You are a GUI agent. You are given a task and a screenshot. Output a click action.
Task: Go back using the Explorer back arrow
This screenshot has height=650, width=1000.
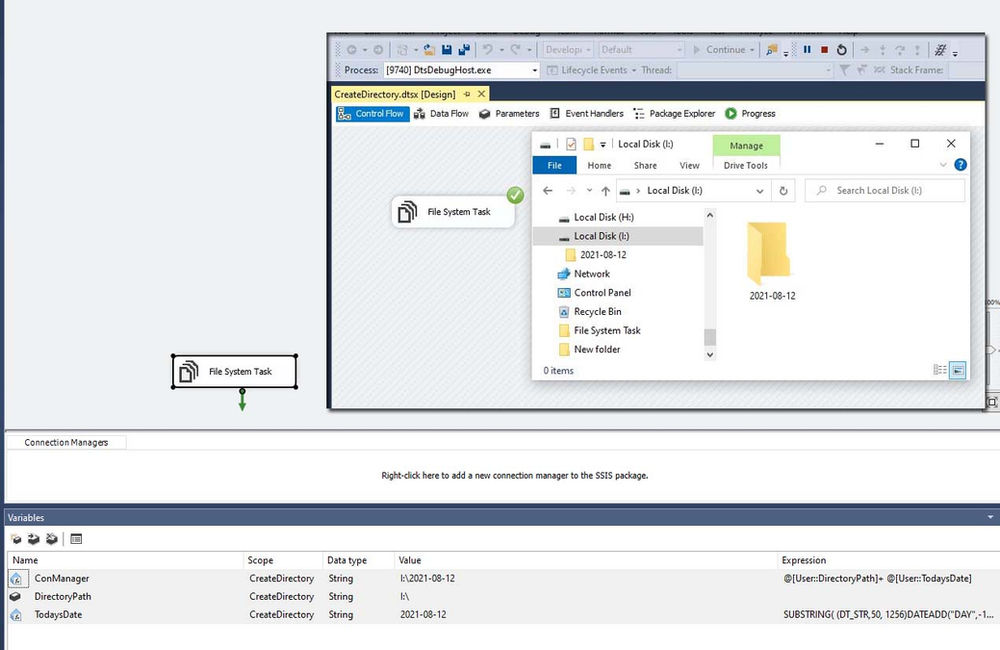click(550, 190)
